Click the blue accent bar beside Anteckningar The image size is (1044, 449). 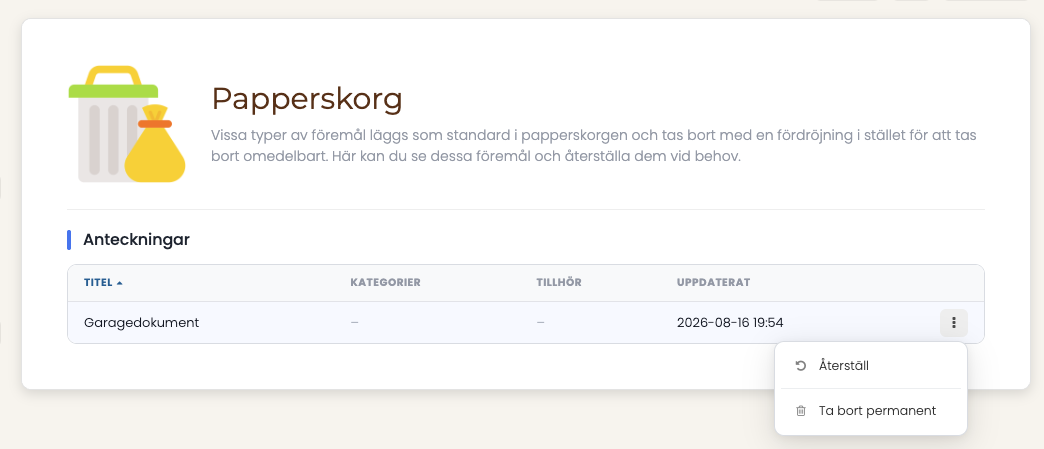69,240
